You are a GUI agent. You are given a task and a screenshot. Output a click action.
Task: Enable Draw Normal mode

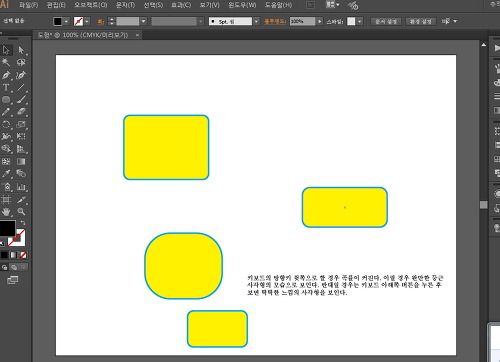(x=4, y=267)
